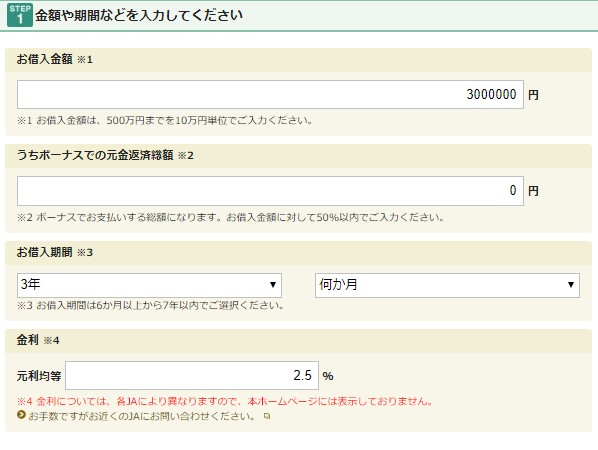
Task: Click the ※1 note about 500万円 limit
Action: coord(165,121)
